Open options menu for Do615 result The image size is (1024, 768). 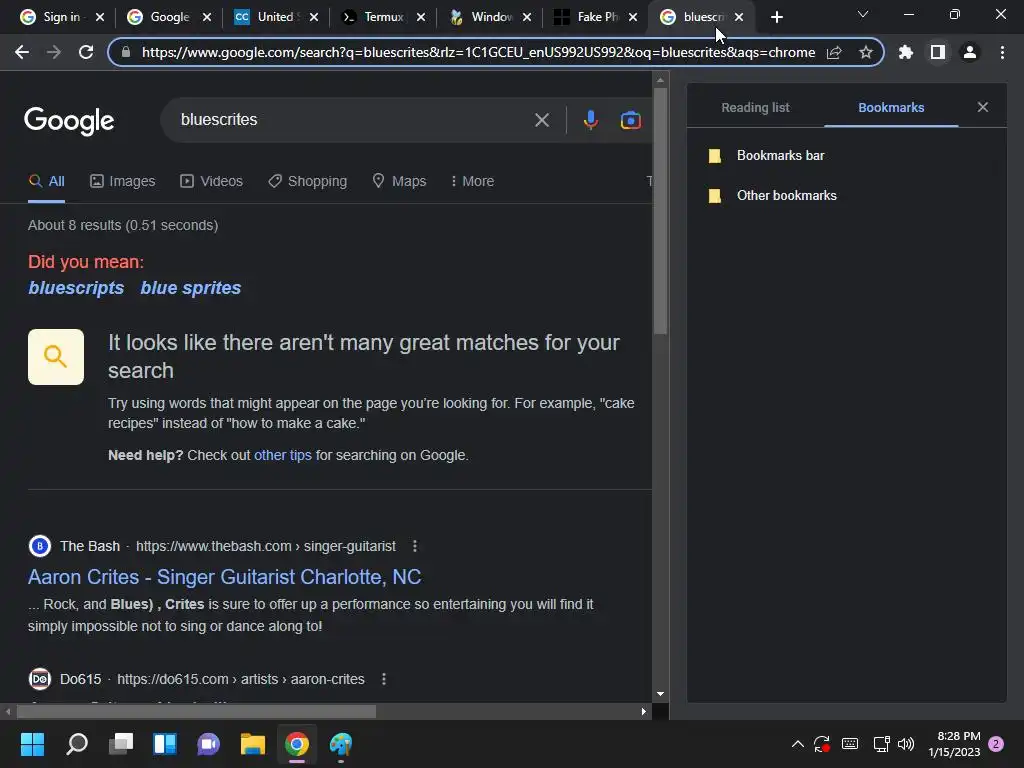(x=384, y=679)
